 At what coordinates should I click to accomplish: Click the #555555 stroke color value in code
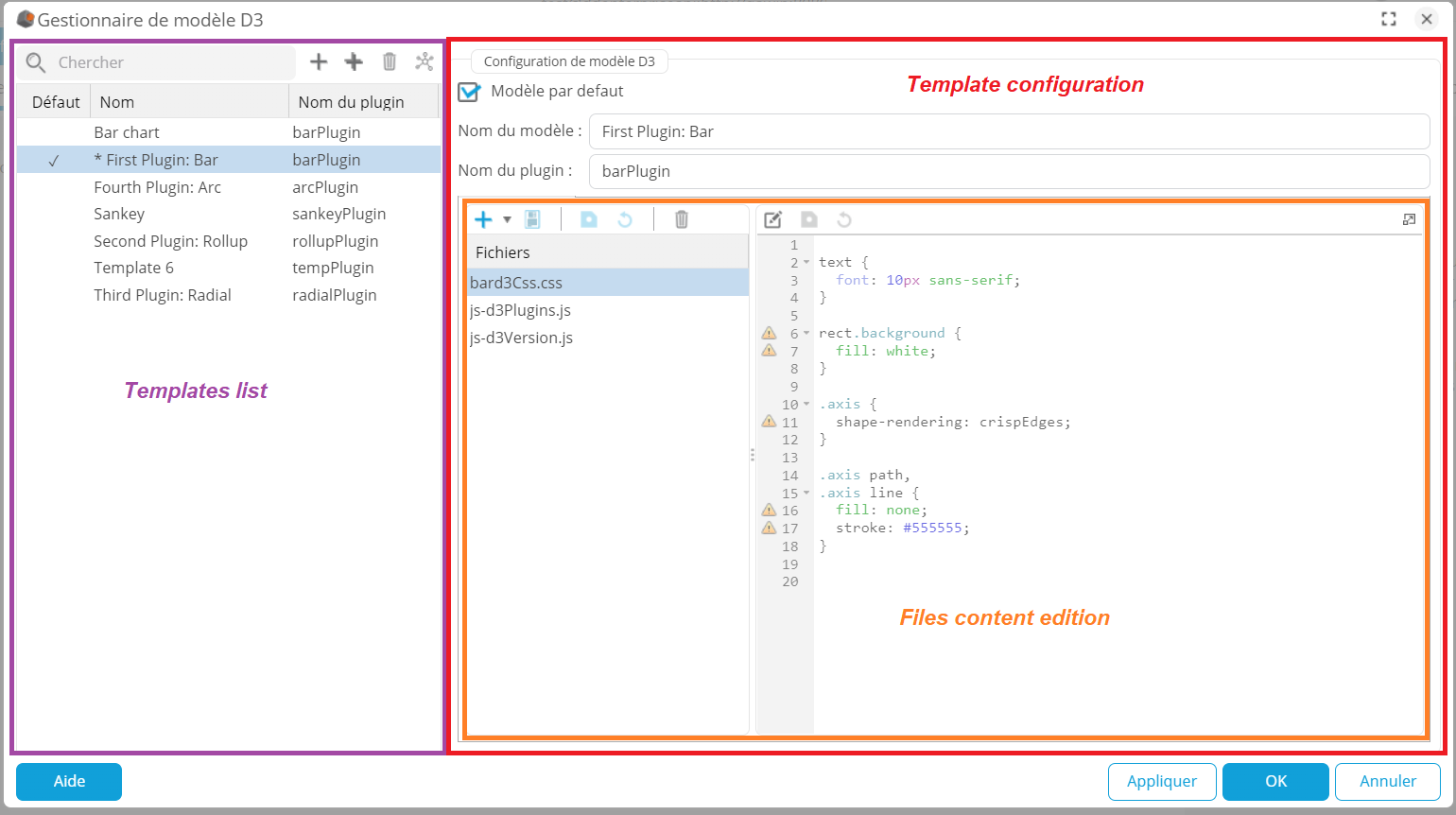[x=932, y=528]
